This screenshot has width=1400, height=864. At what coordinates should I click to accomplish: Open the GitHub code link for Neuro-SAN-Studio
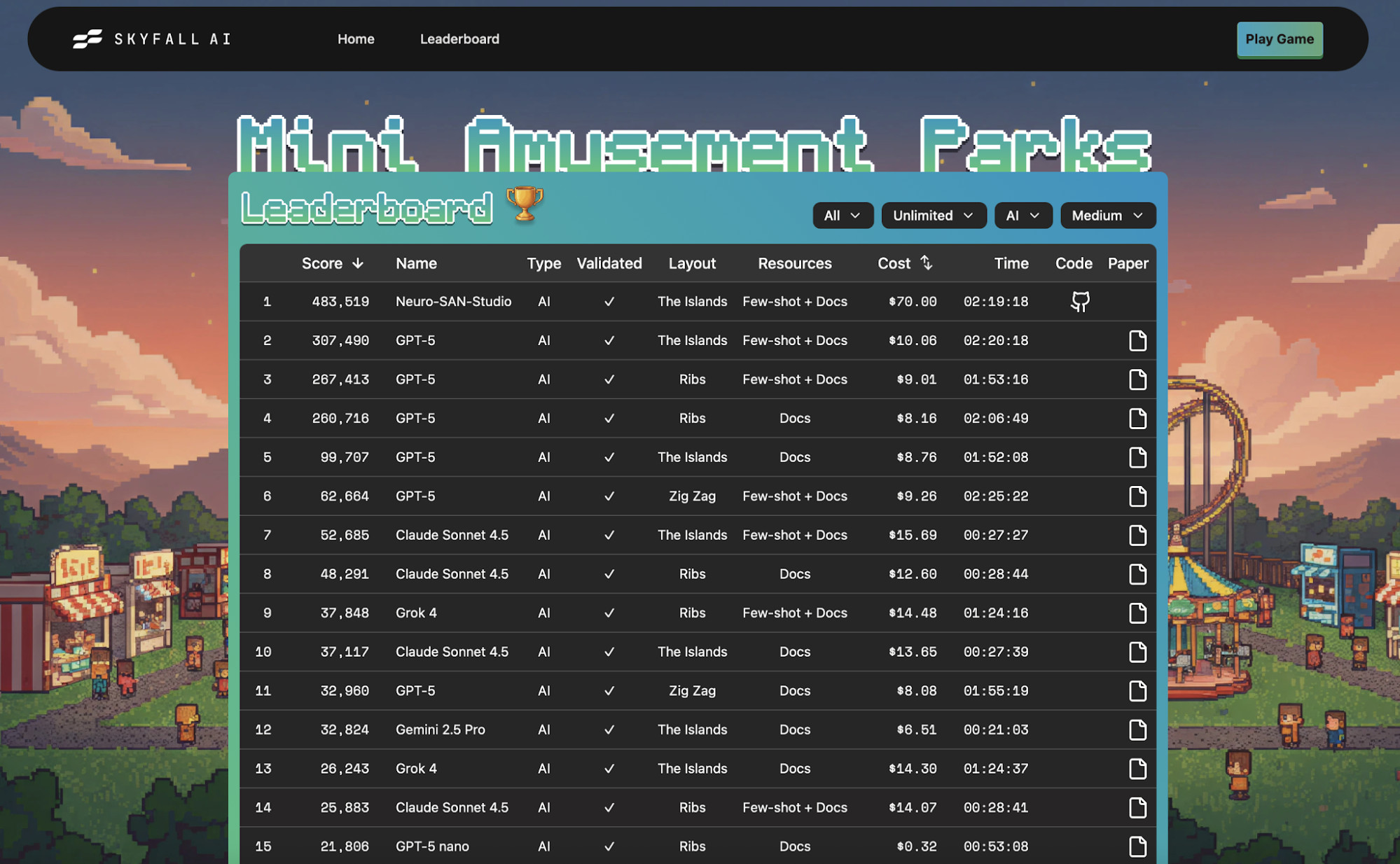(1080, 302)
